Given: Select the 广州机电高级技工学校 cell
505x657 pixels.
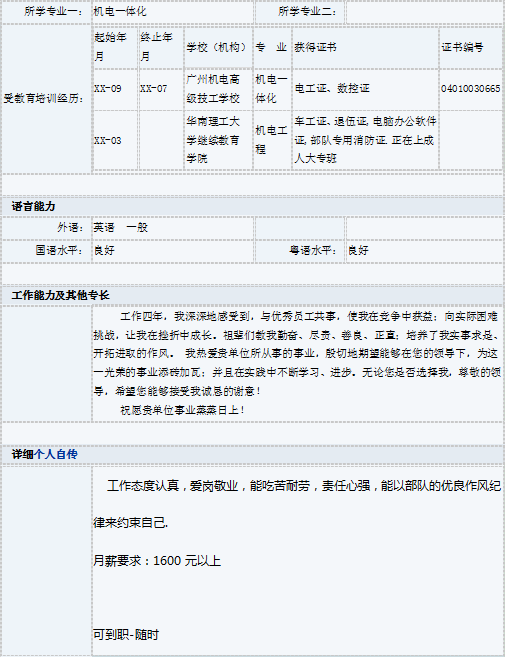Looking at the screenshot, I should pyautogui.click(x=218, y=89).
